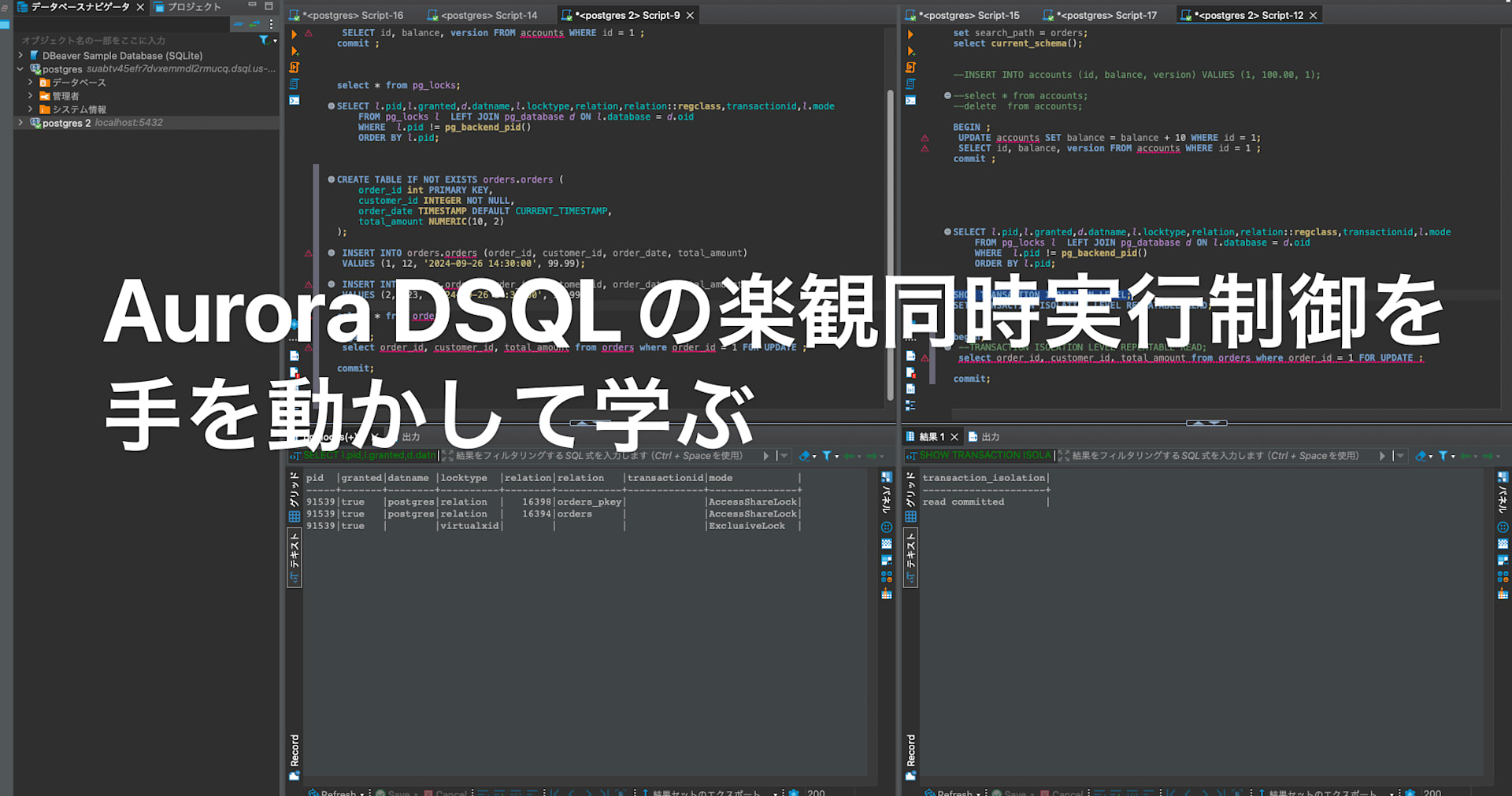The height and width of the screenshot is (796, 1512).
Task: Click the eraser icon in transaction_isolation result filter bar
Action: coord(1421,456)
